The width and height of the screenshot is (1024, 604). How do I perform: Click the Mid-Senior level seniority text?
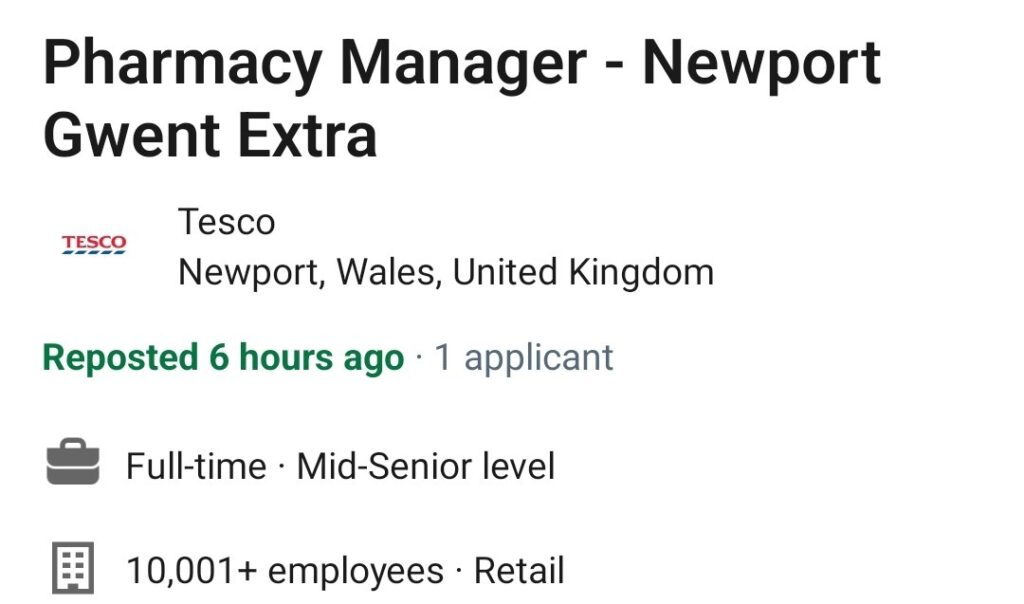tap(426, 466)
